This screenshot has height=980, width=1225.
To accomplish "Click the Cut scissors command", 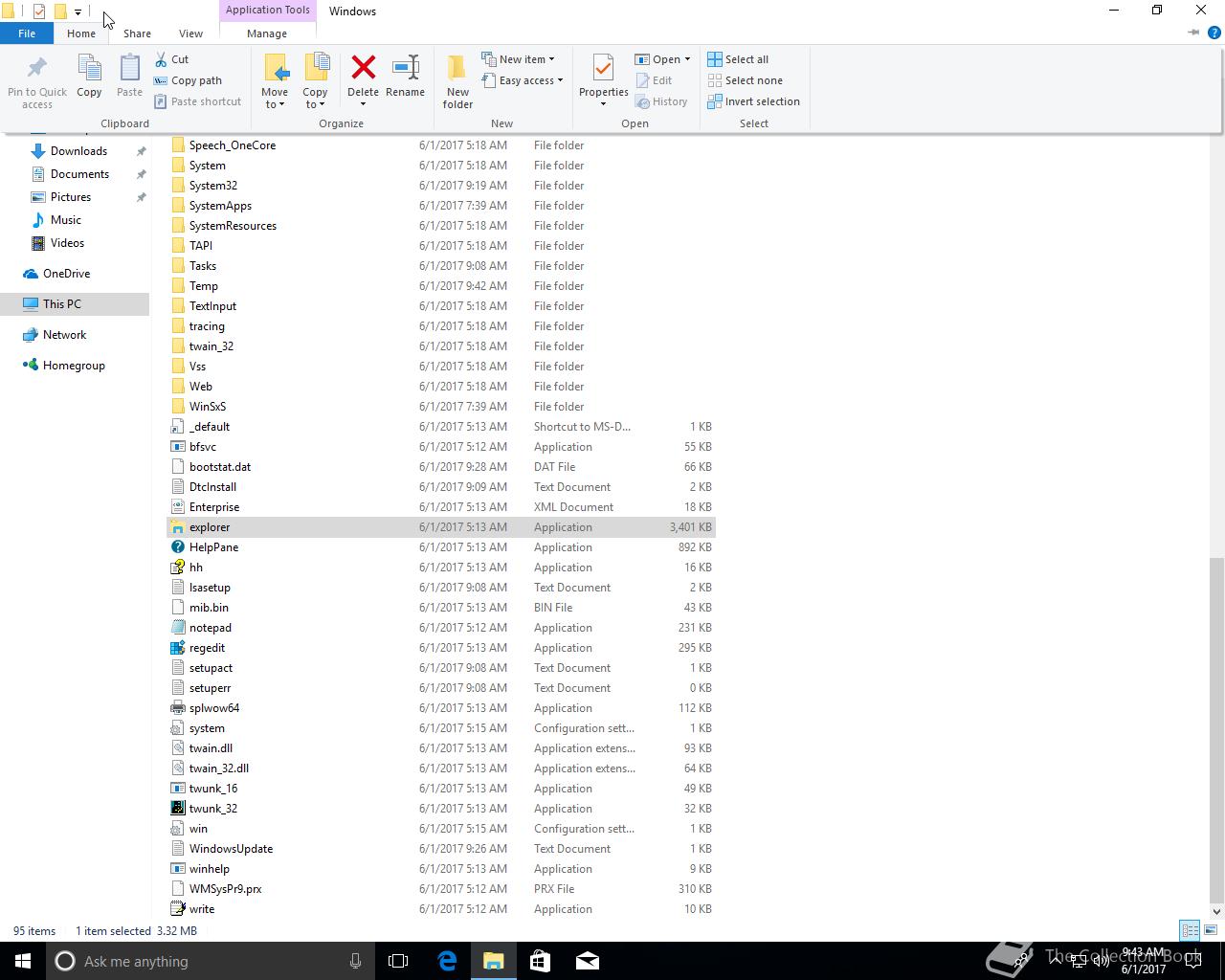I will [171, 59].
